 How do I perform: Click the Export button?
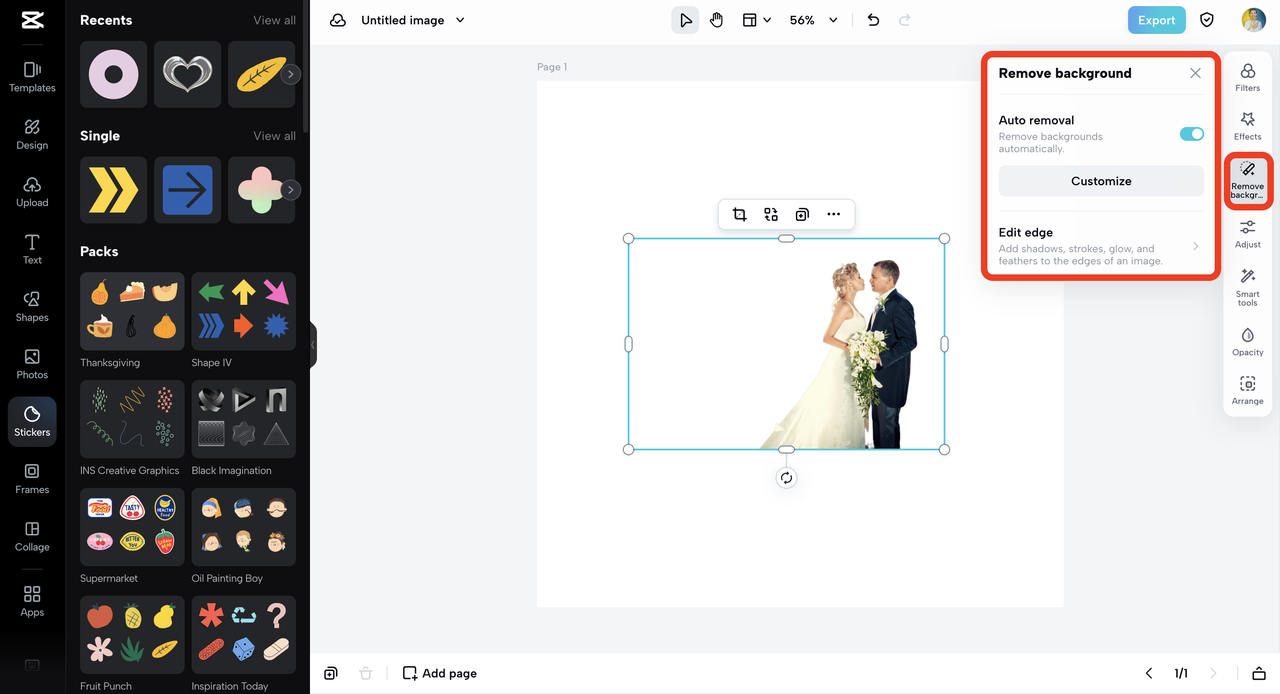[1156, 20]
